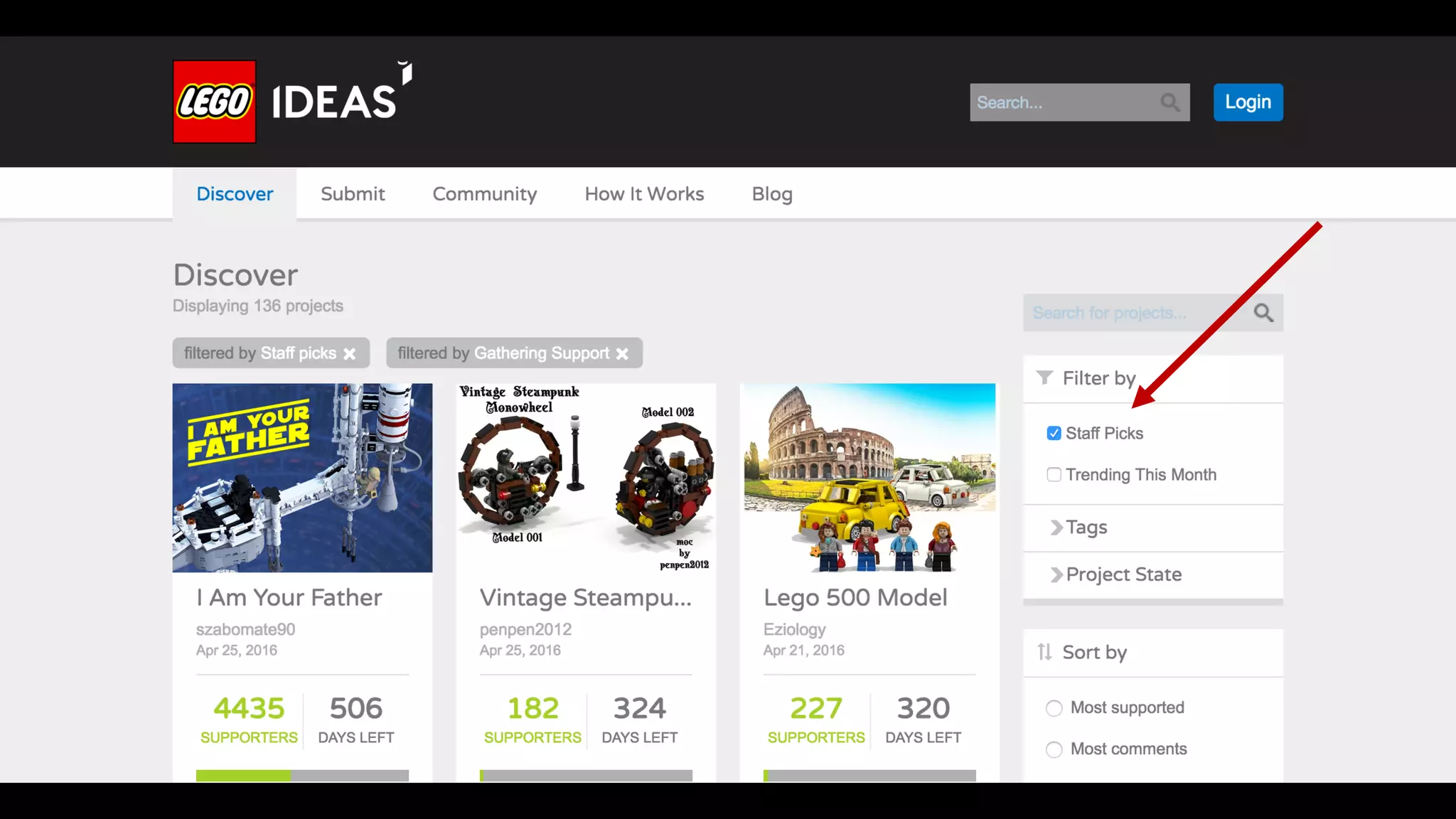Remove the Staff picks filter tag
Image resolution: width=1456 pixels, height=819 pixels.
(x=349, y=353)
